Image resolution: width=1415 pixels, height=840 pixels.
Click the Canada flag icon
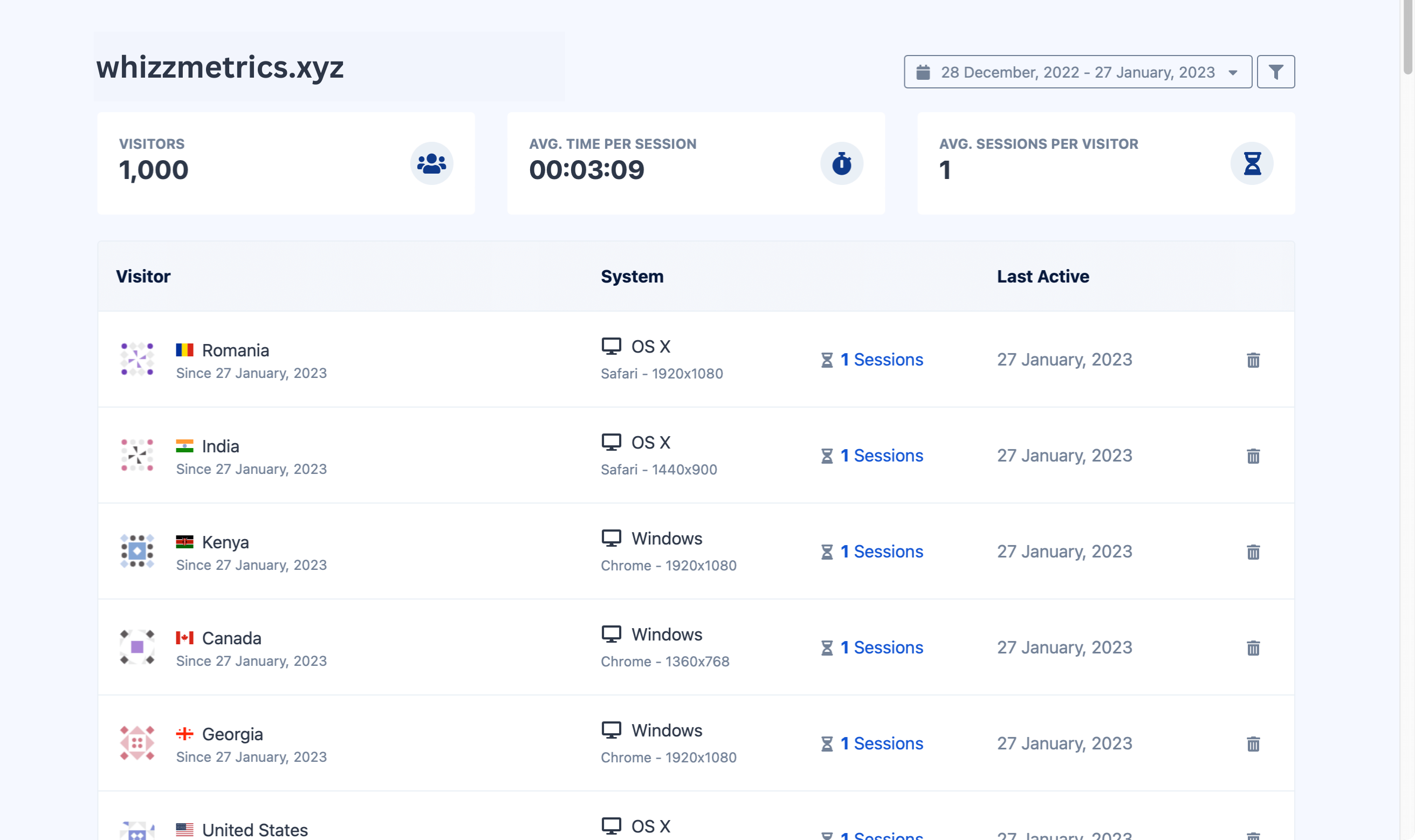click(184, 638)
